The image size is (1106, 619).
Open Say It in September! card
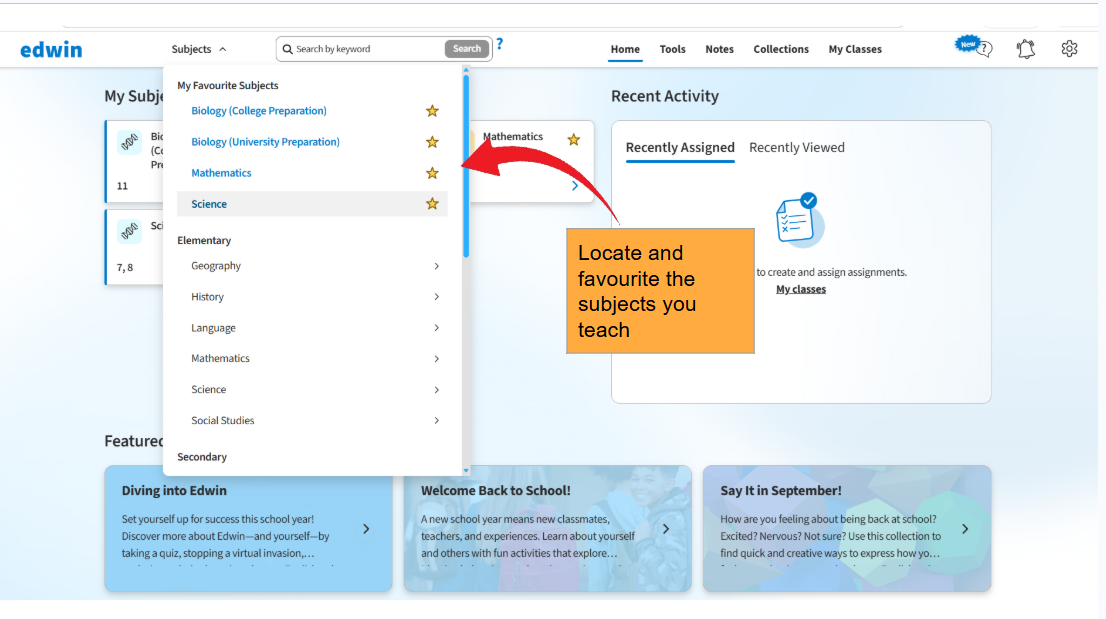[x=846, y=528]
